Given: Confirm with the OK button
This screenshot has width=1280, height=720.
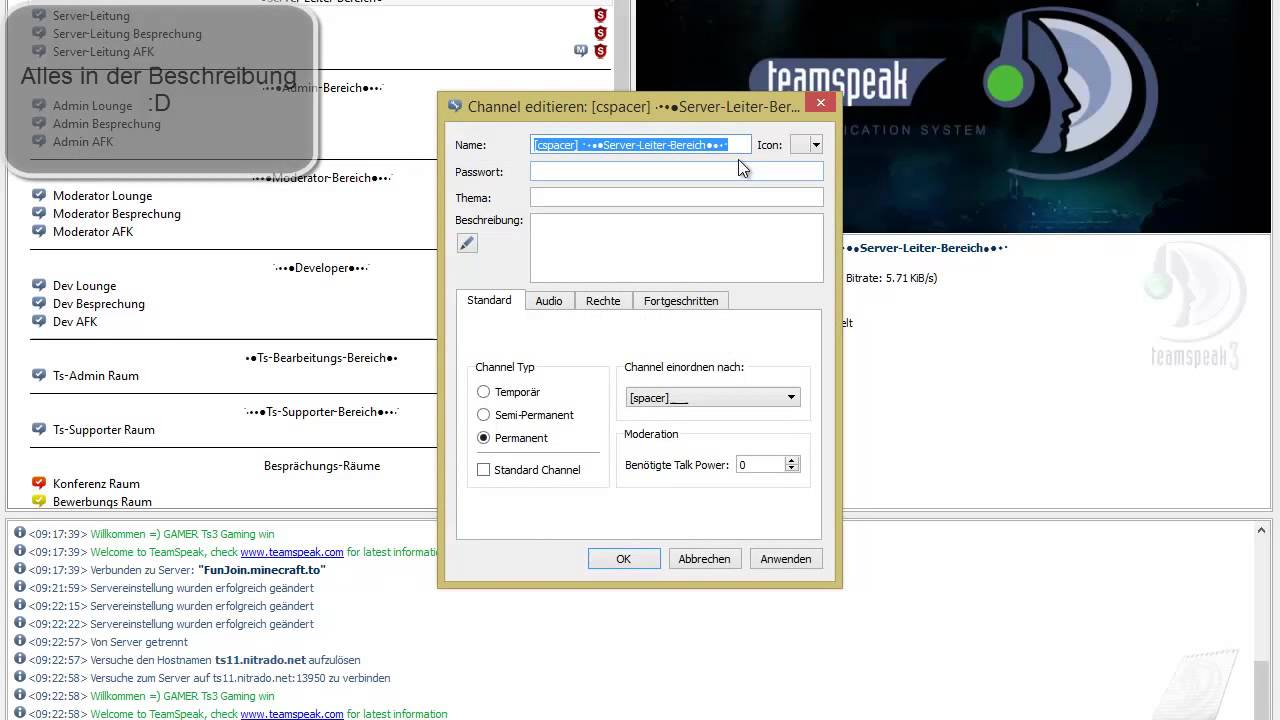Looking at the screenshot, I should (x=624, y=559).
